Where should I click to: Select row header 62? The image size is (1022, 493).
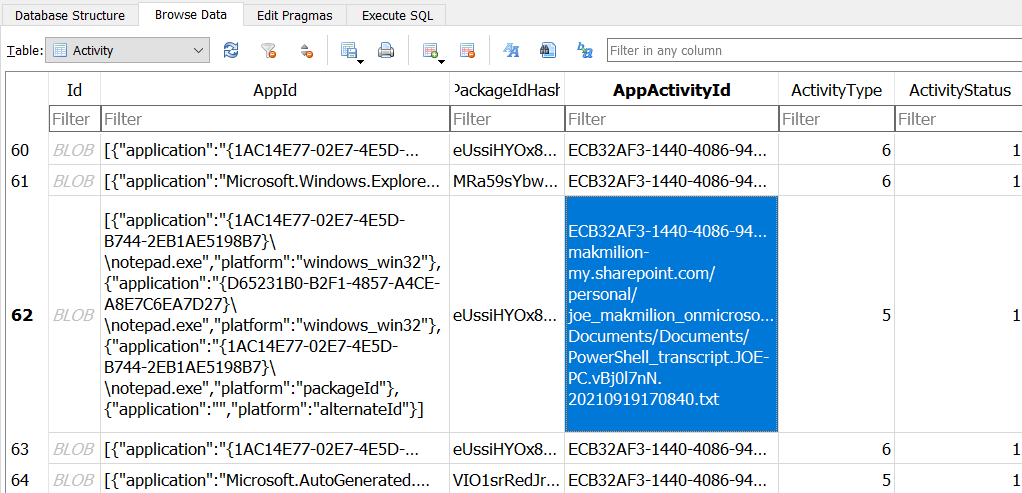[x=27, y=314]
